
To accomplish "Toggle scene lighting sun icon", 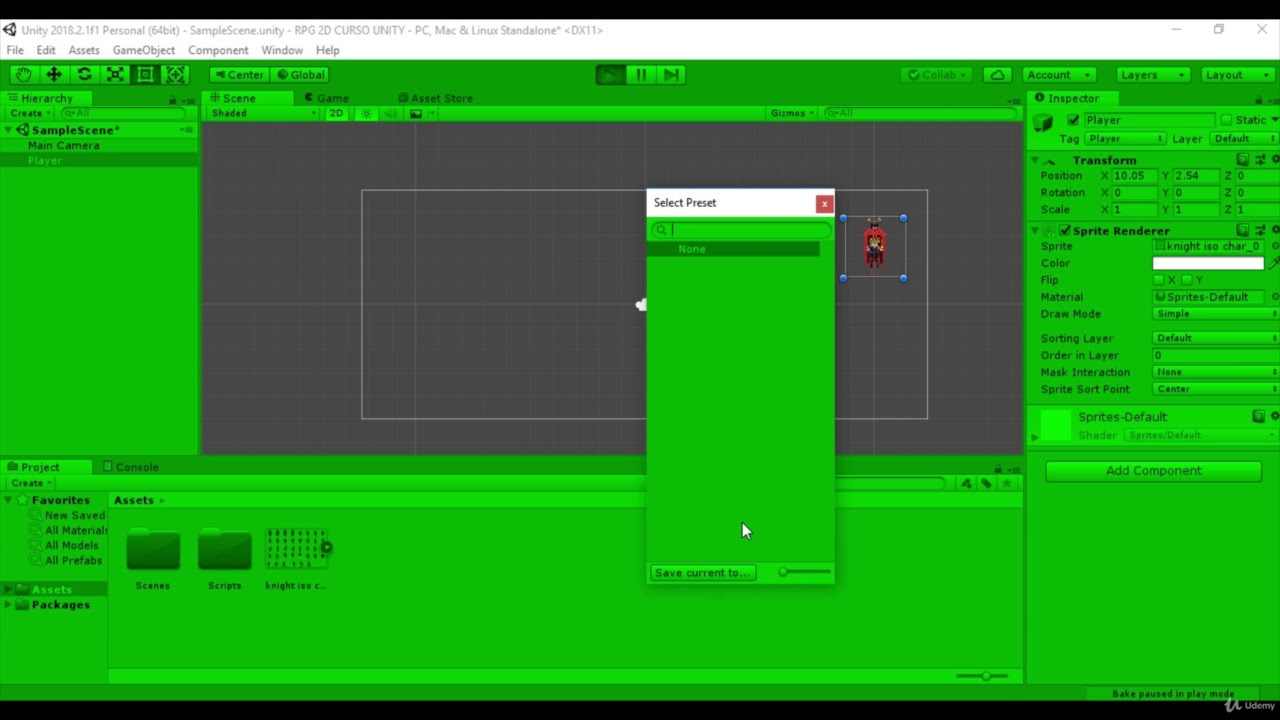I will [366, 113].
